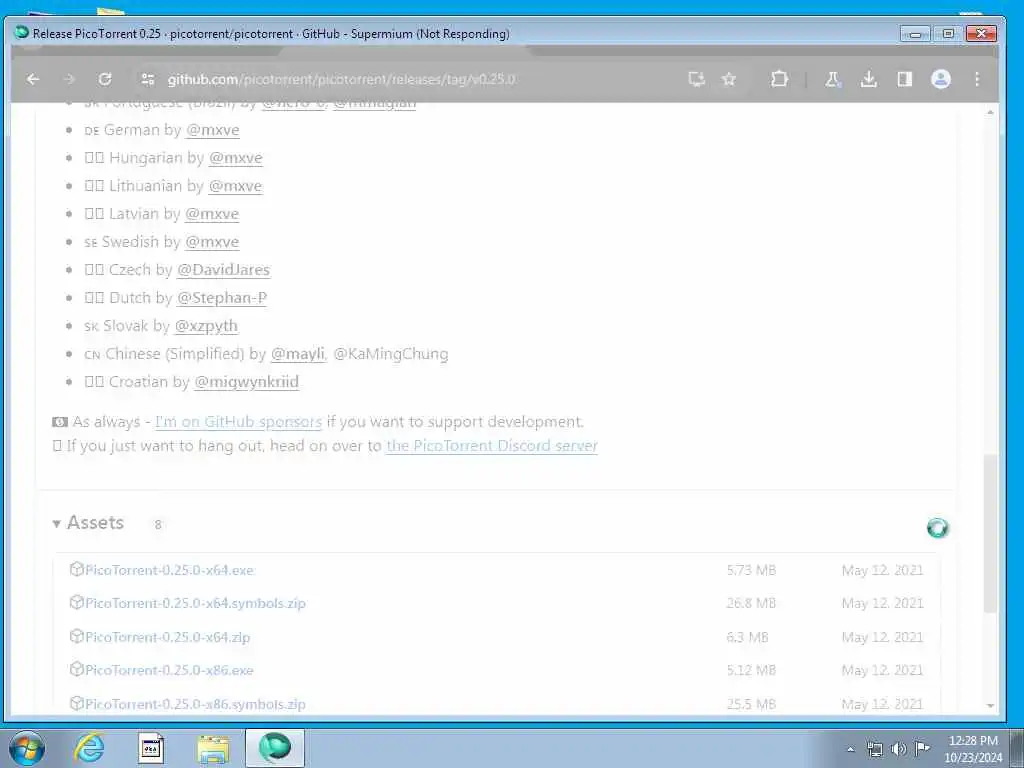Viewport: 1024px width, 768px height.
Task: Collapse the Assets section triangle
Action: click(x=57, y=524)
